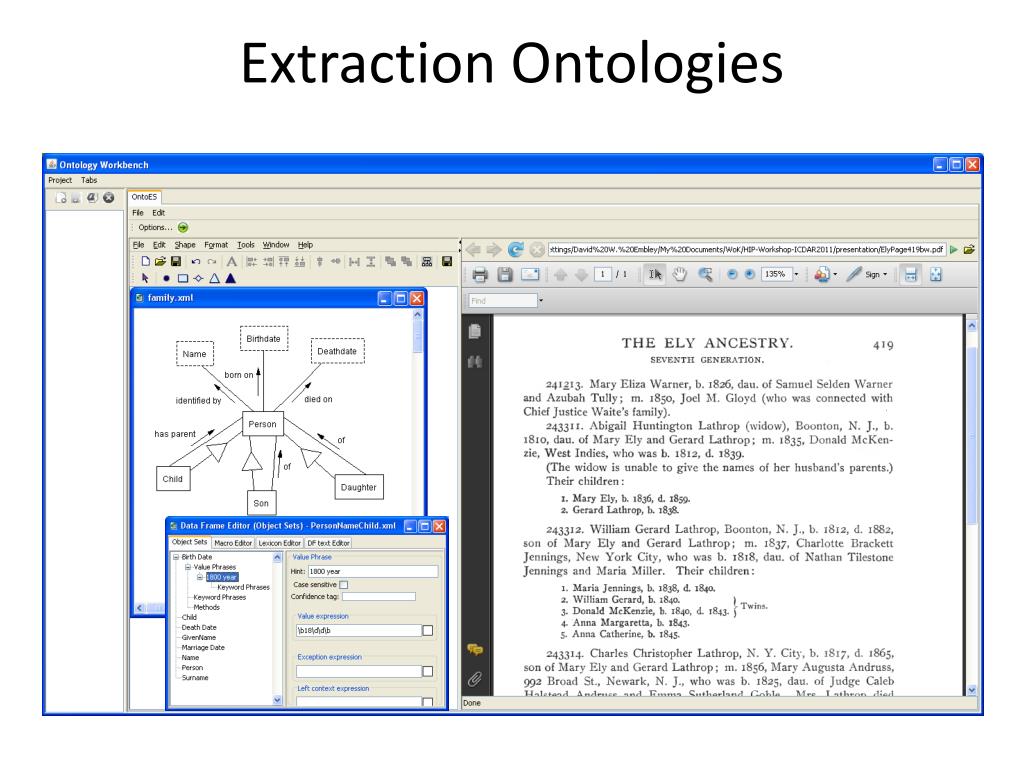This screenshot has height=768, width=1024.
Task: Click the object sets tree scroll-down arrow
Action: pyautogui.click(x=277, y=699)
